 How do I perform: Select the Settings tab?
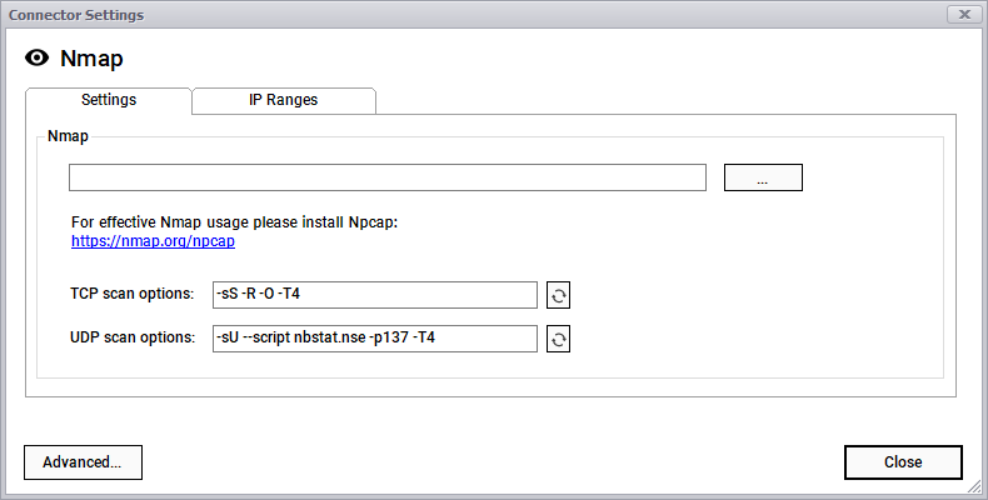109,100
